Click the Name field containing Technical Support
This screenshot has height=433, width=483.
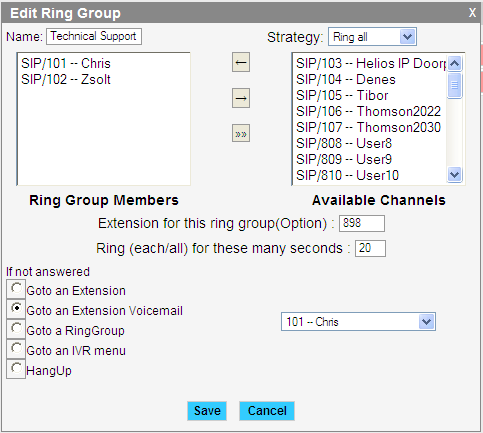click(94, 36)
